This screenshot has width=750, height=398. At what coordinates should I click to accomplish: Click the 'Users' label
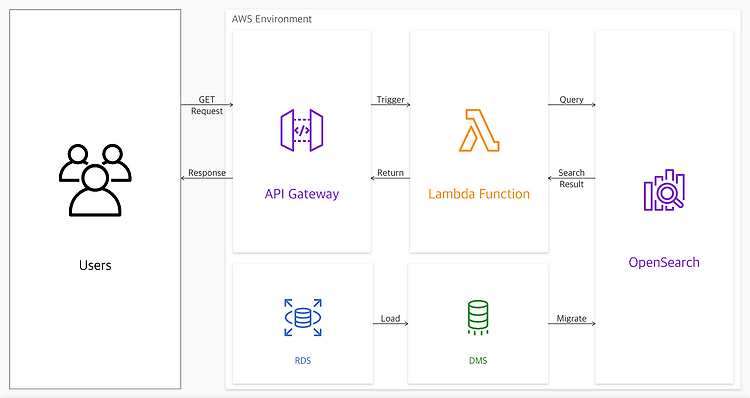[x=95, y=265]
